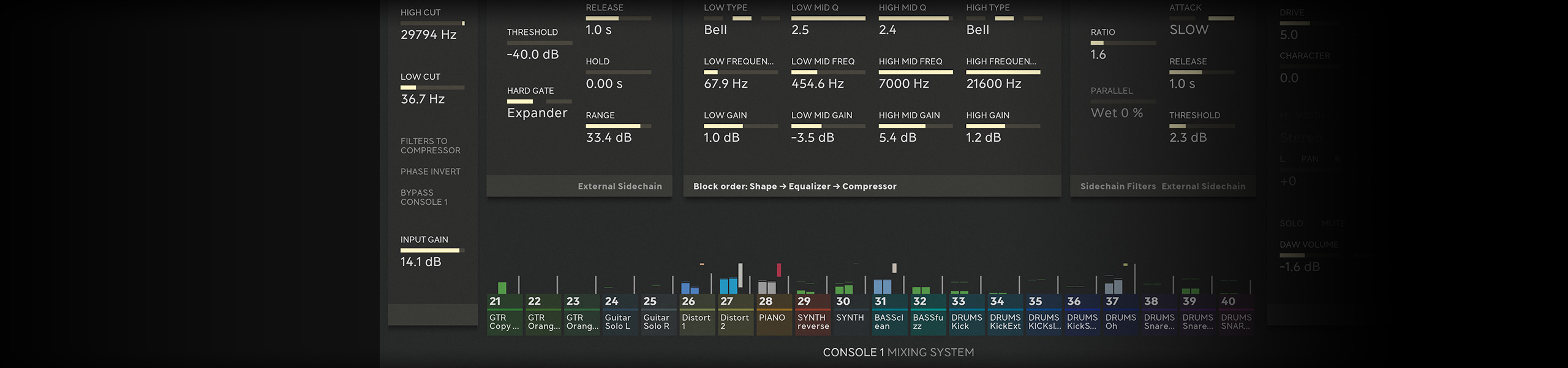The height and width of the screenshot is (368, 1568).
Task: Toggle Bypass Console 1
Action: [x=424, y=197]
